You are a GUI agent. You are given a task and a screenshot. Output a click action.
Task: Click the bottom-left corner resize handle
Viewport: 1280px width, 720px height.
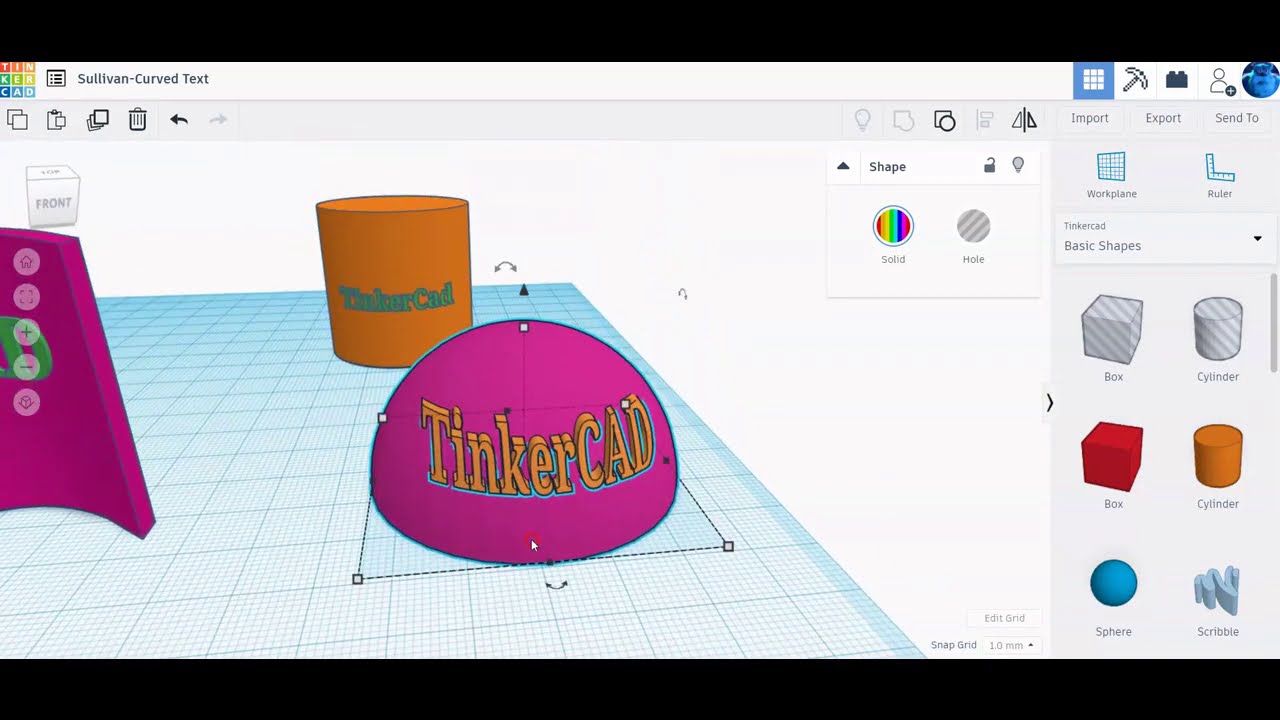click(358, 579)
